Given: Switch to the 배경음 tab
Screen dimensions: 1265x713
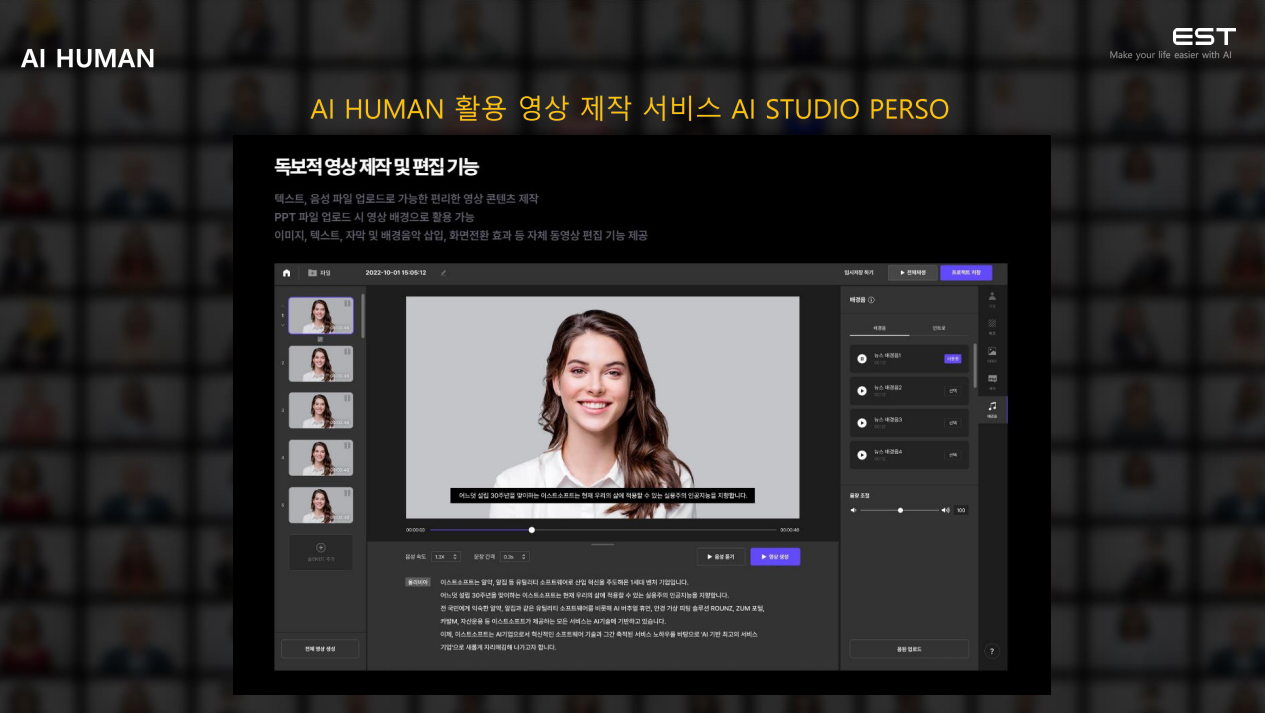Looking at the screenshot, I should click(882, 328).
